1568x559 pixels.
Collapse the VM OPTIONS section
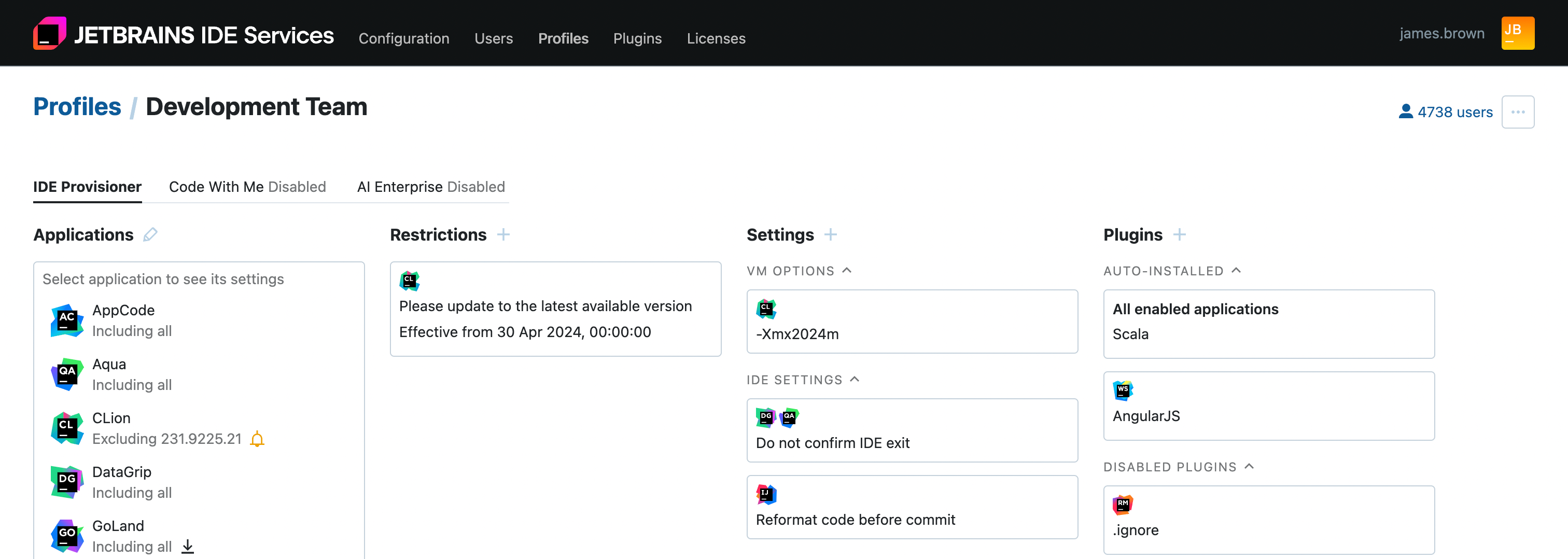[x=847, y=270]
